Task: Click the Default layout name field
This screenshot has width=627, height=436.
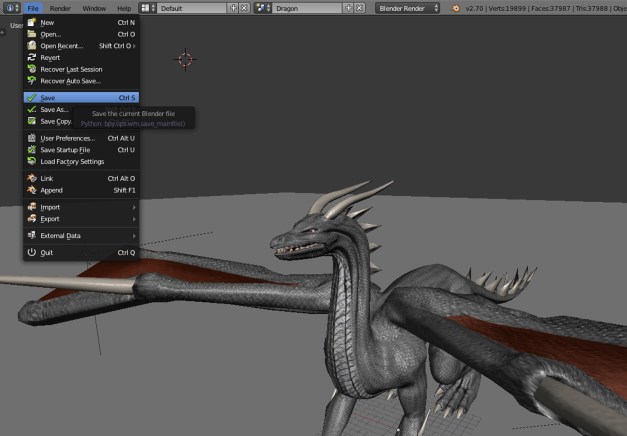Action: click(x=190, y=7)
